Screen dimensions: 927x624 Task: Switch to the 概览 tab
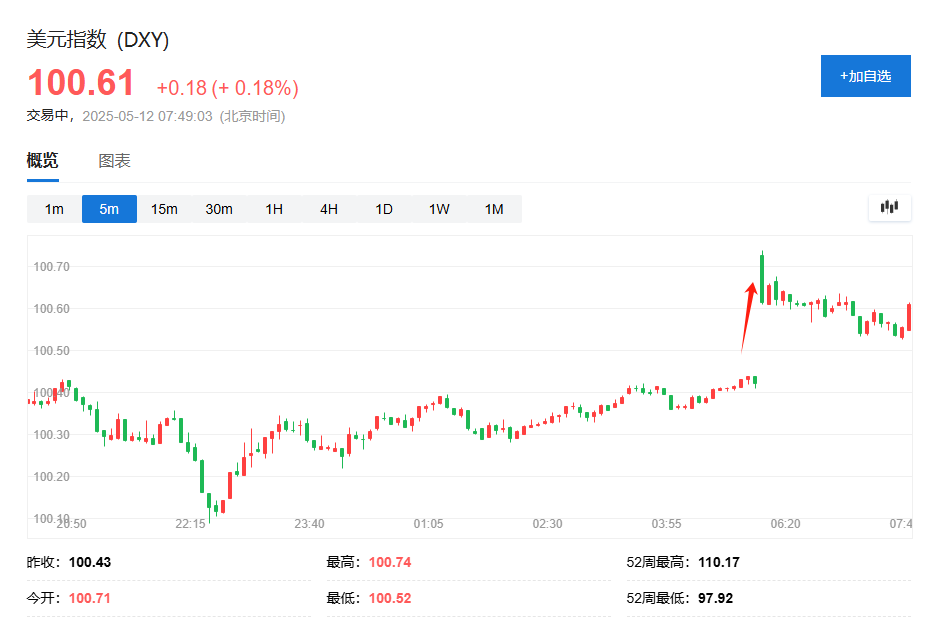42,161
